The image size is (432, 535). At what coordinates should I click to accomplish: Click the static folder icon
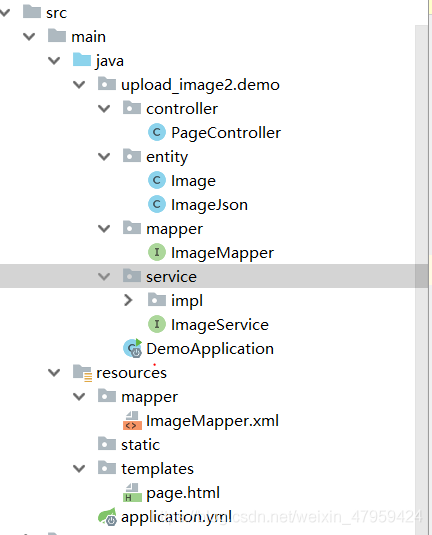[107, 444]
